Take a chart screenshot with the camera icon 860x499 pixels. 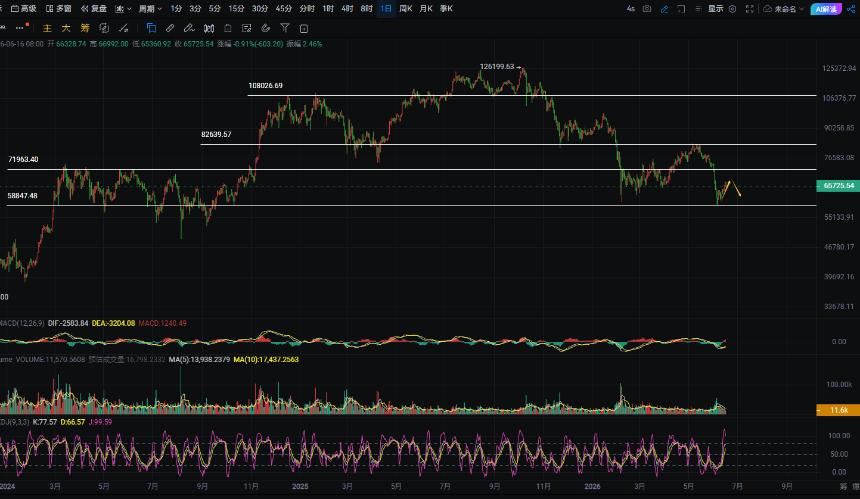[x=647, y=9]
